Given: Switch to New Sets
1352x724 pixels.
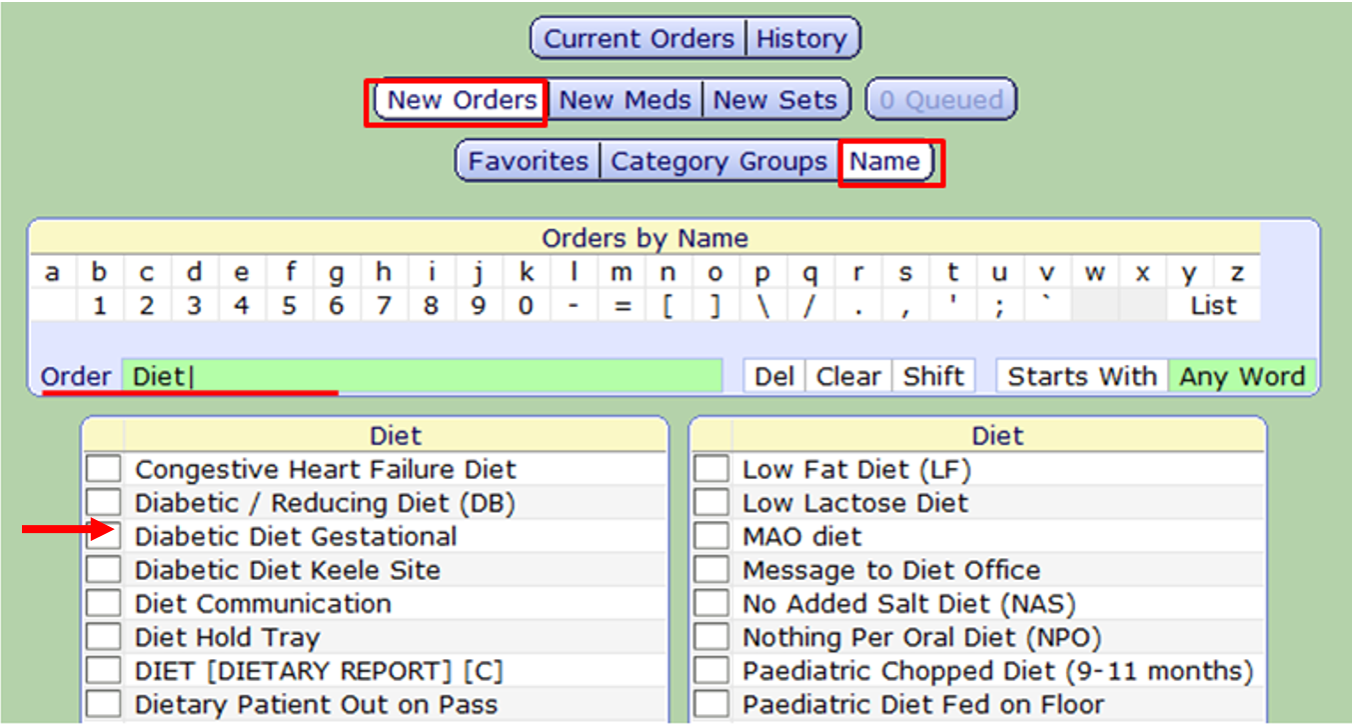Looking at the screenshot, I should tap(777, 99).
